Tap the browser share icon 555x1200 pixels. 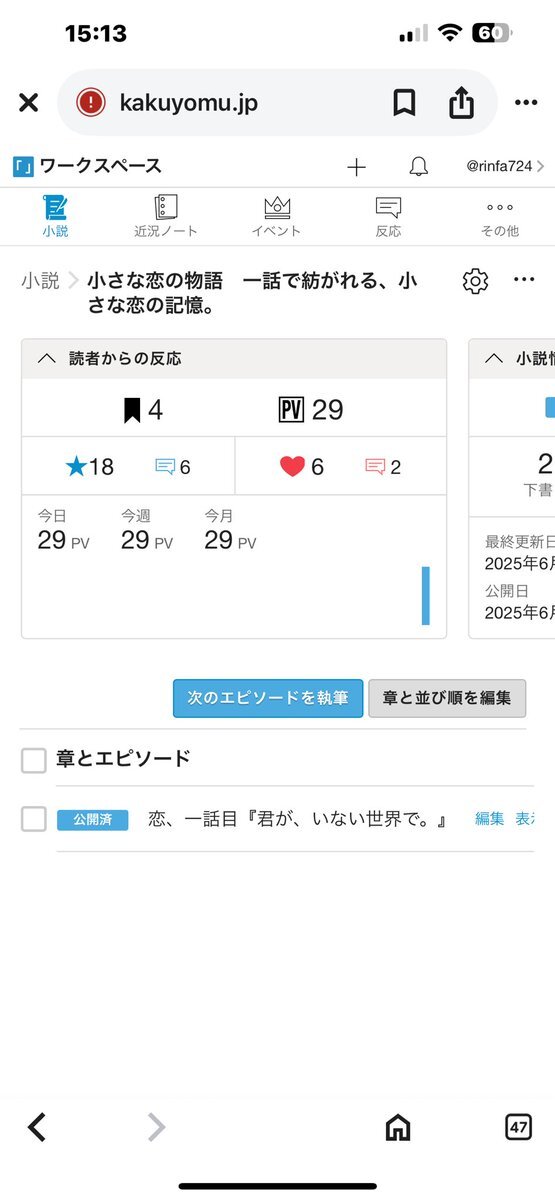click(x=461, y=101)
